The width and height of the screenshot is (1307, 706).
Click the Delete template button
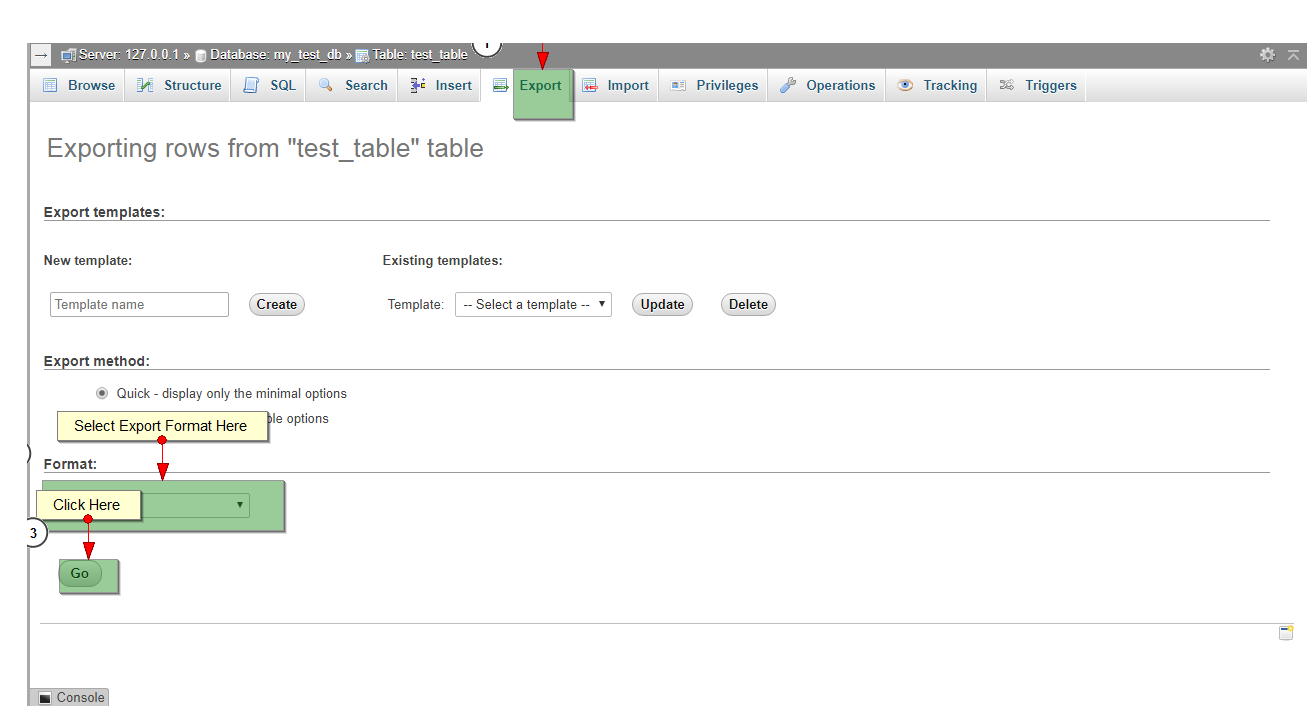748,304
